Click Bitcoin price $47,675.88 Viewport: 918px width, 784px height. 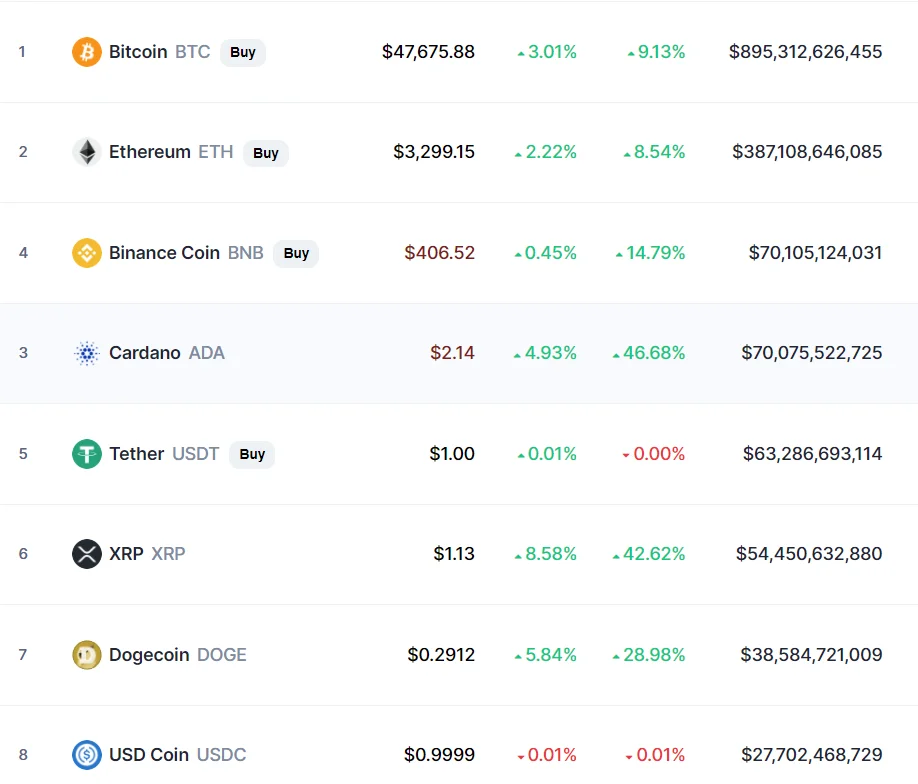click(428, 52)
